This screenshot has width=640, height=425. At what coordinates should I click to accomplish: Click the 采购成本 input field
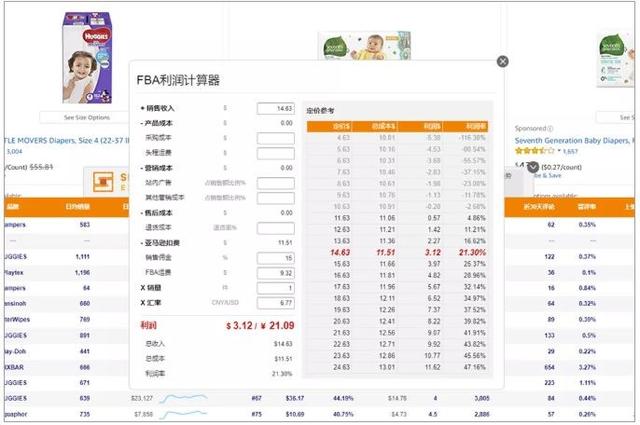click(x=274, y=138)
